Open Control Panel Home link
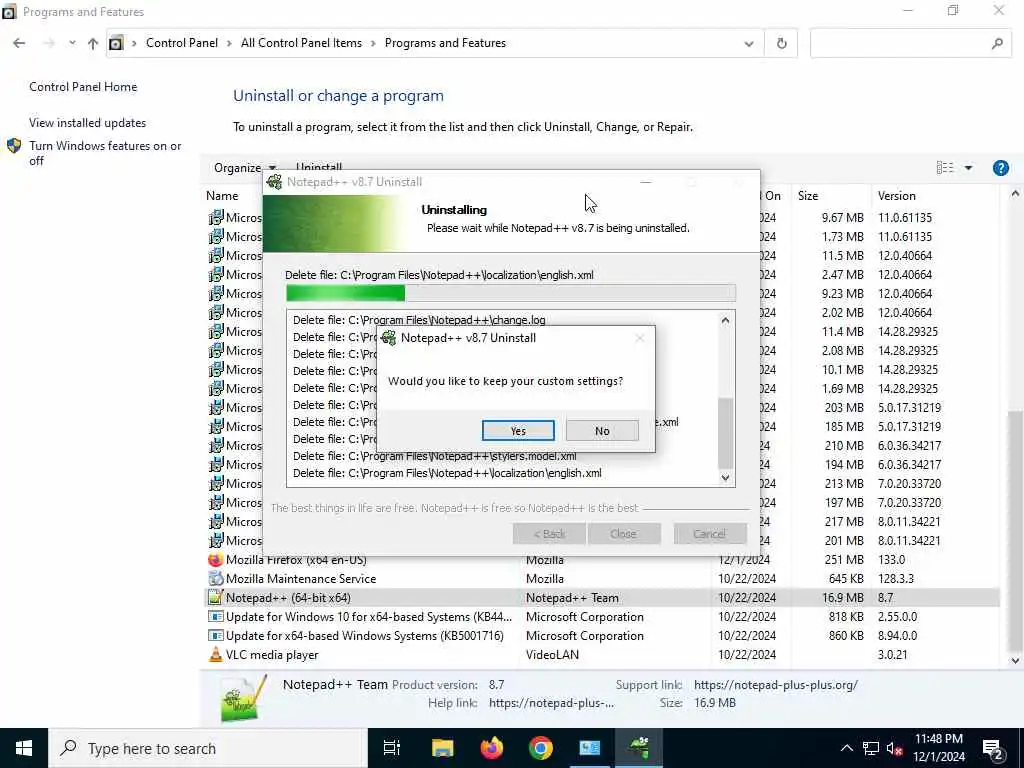This screenshot has height=768, width=1024. click(x=83, y=87)
